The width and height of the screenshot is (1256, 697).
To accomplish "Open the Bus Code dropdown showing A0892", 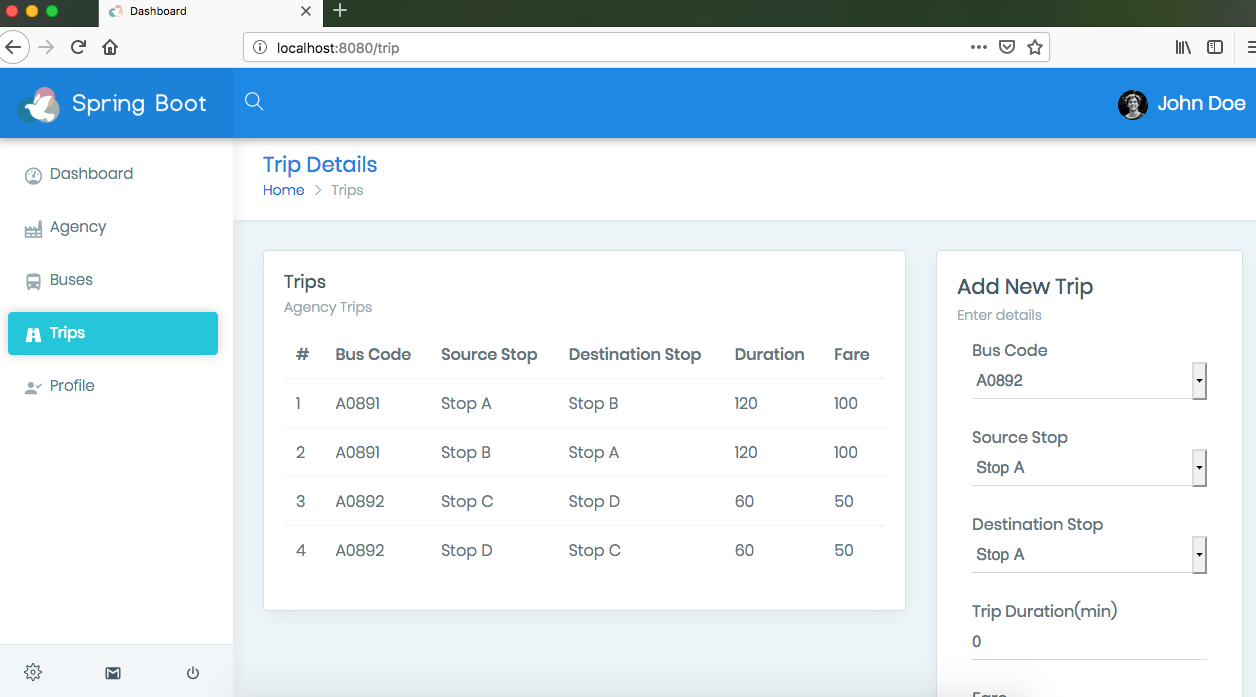I will tap(1089, 380).
